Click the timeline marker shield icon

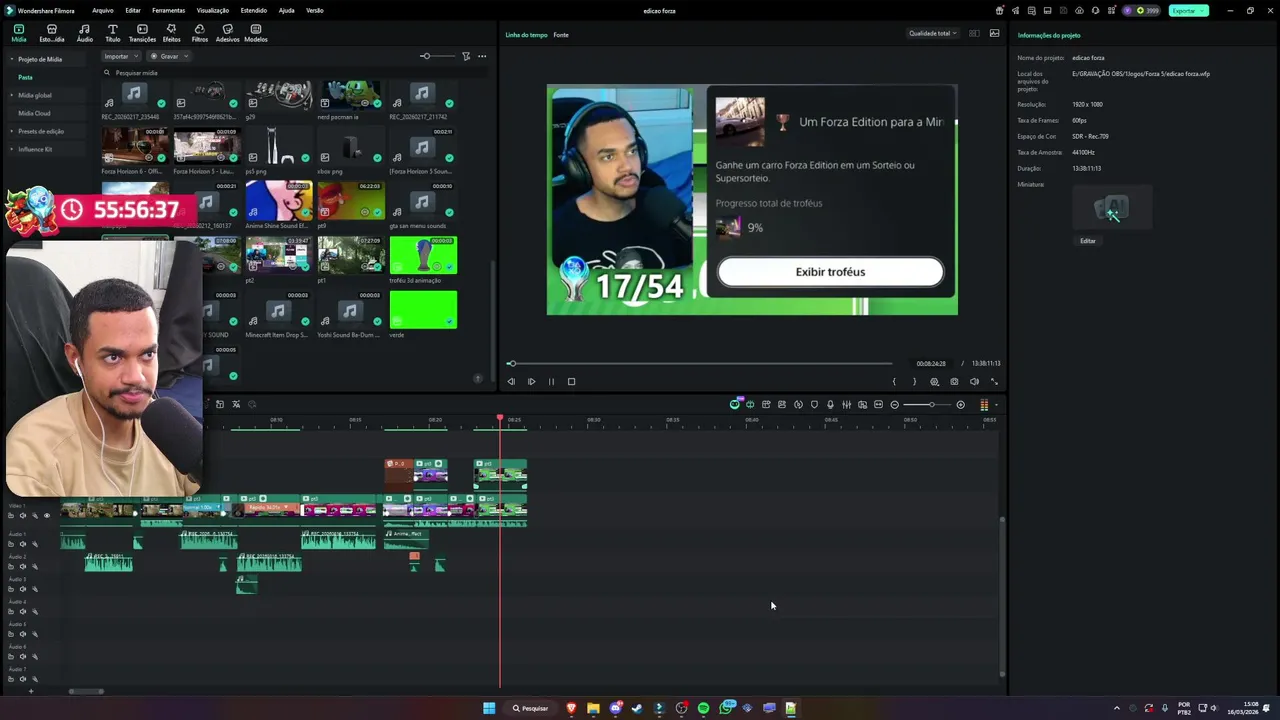[814, 405]
